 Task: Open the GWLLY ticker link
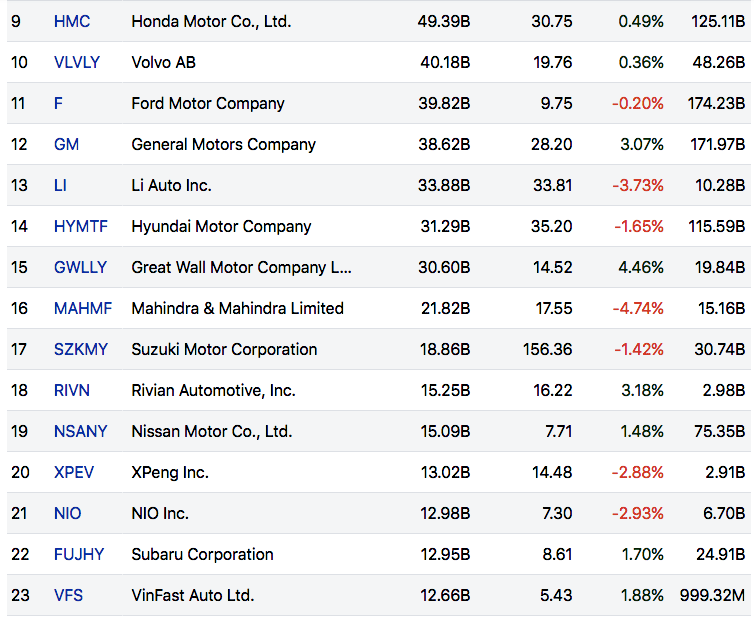80,267
